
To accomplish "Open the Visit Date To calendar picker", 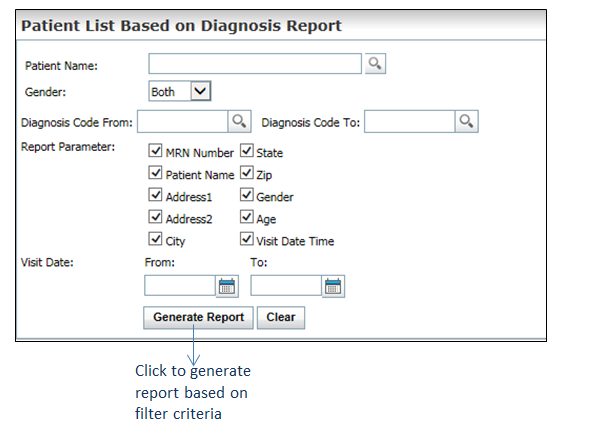I will point(333,286).
